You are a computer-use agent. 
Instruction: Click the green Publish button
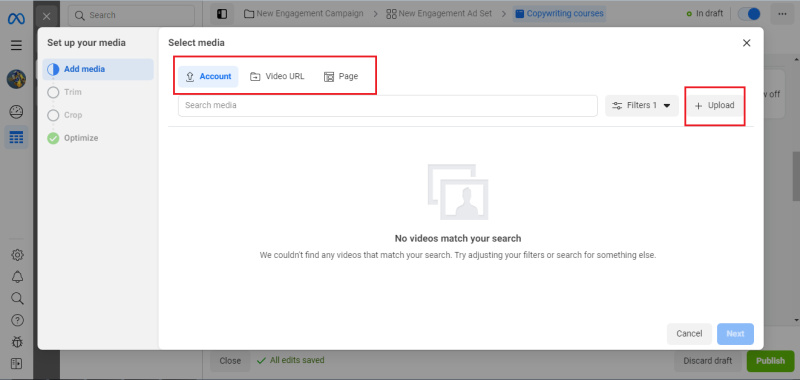[770, 361]
